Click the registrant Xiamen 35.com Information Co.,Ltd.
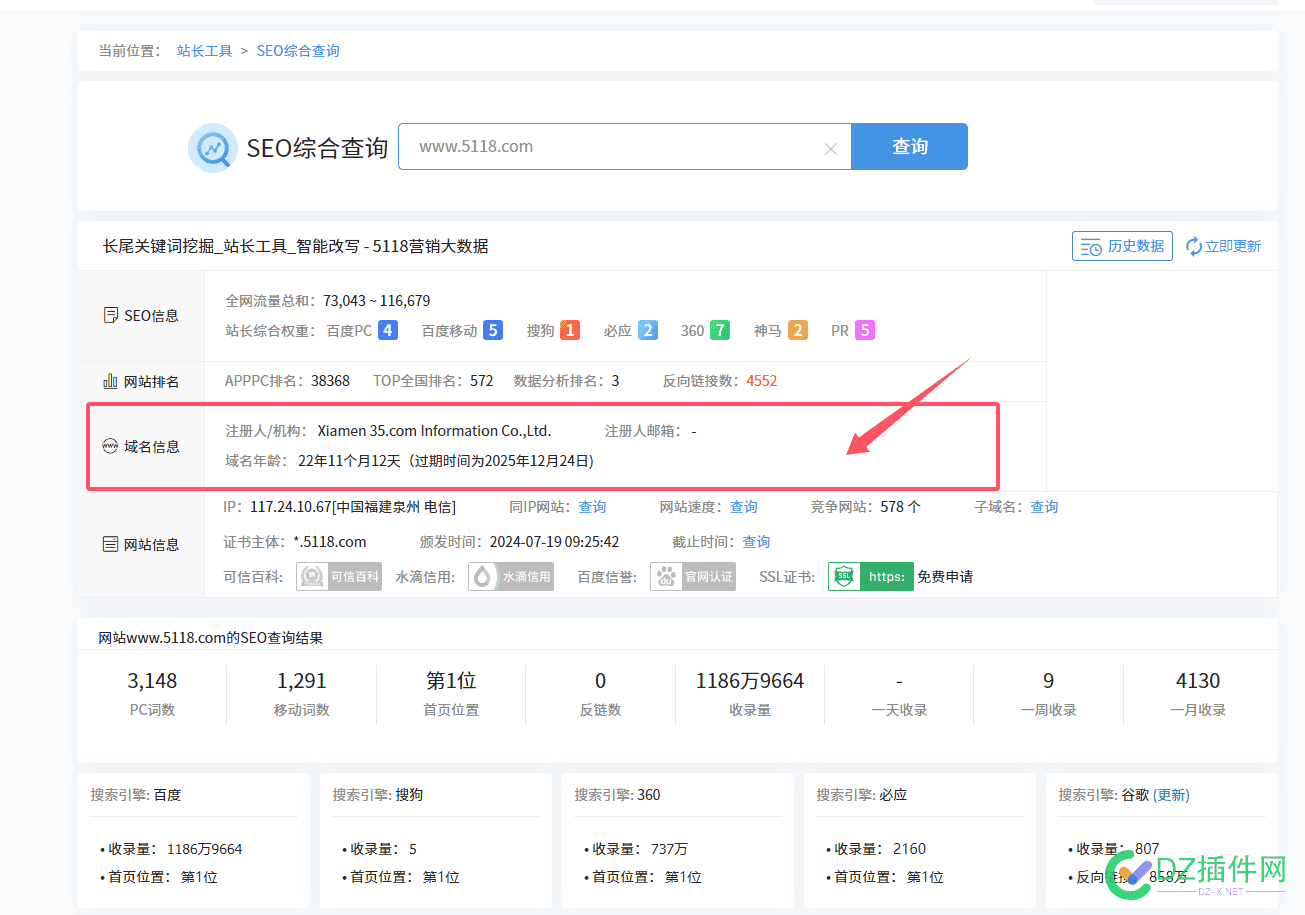The height and width of the screenshot is (915, 1305). point(434,431)
